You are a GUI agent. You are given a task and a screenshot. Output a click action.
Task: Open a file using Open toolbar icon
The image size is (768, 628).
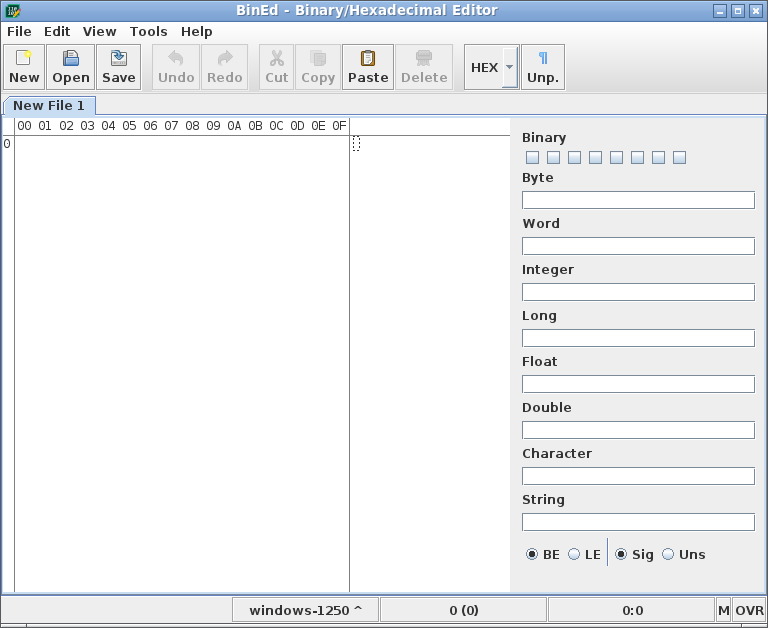coord(71,67)
